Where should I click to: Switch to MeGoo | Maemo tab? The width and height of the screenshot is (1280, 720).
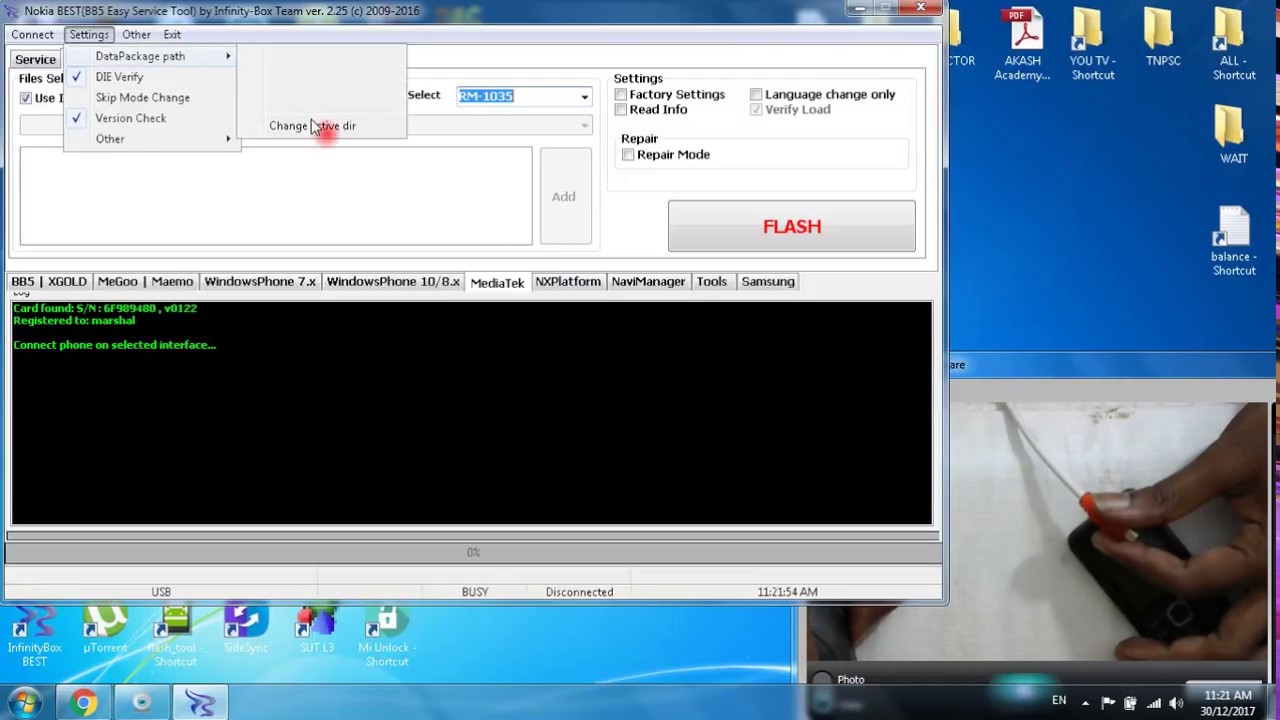tap(145, 282)
